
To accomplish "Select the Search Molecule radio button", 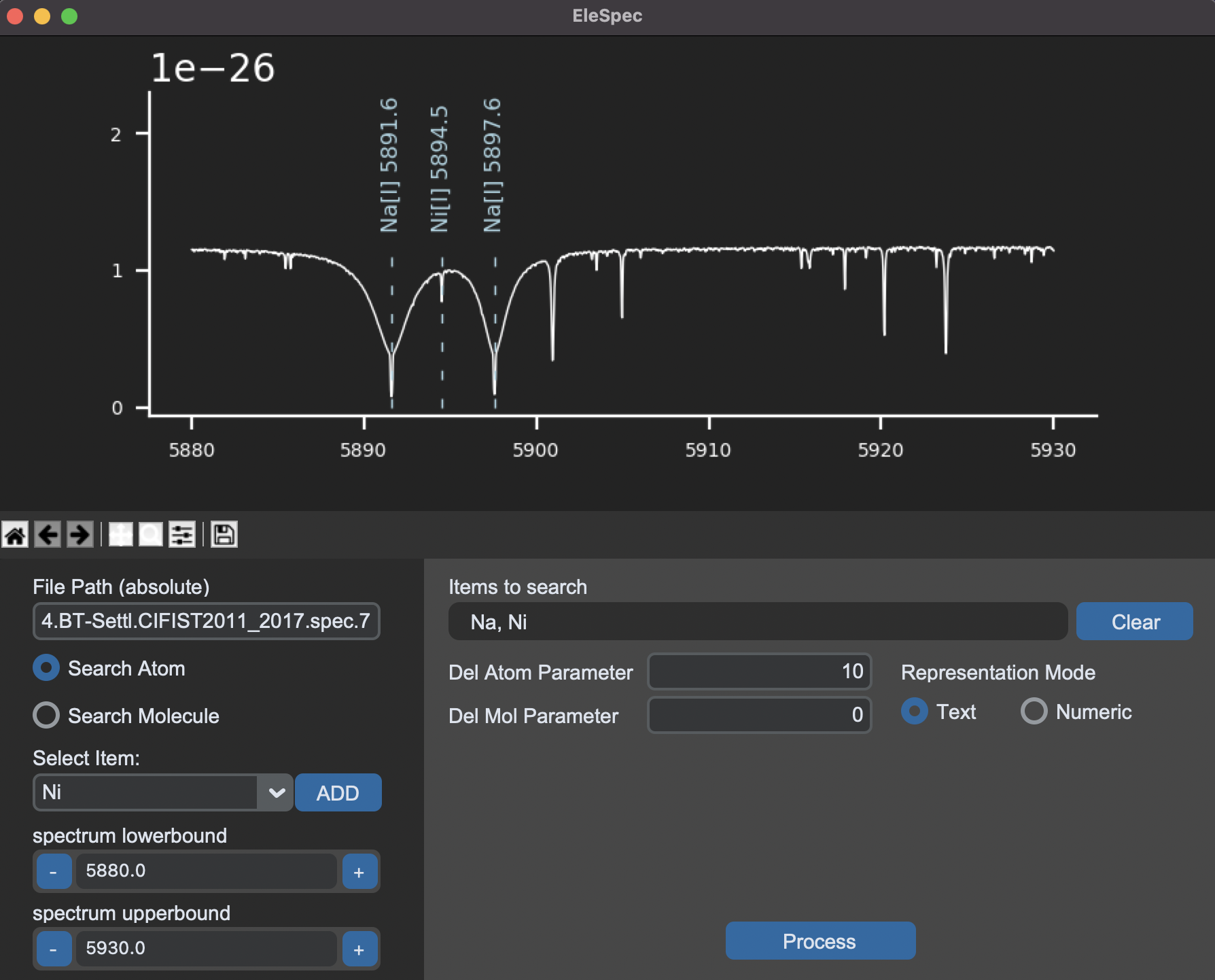I will [46, 715].
